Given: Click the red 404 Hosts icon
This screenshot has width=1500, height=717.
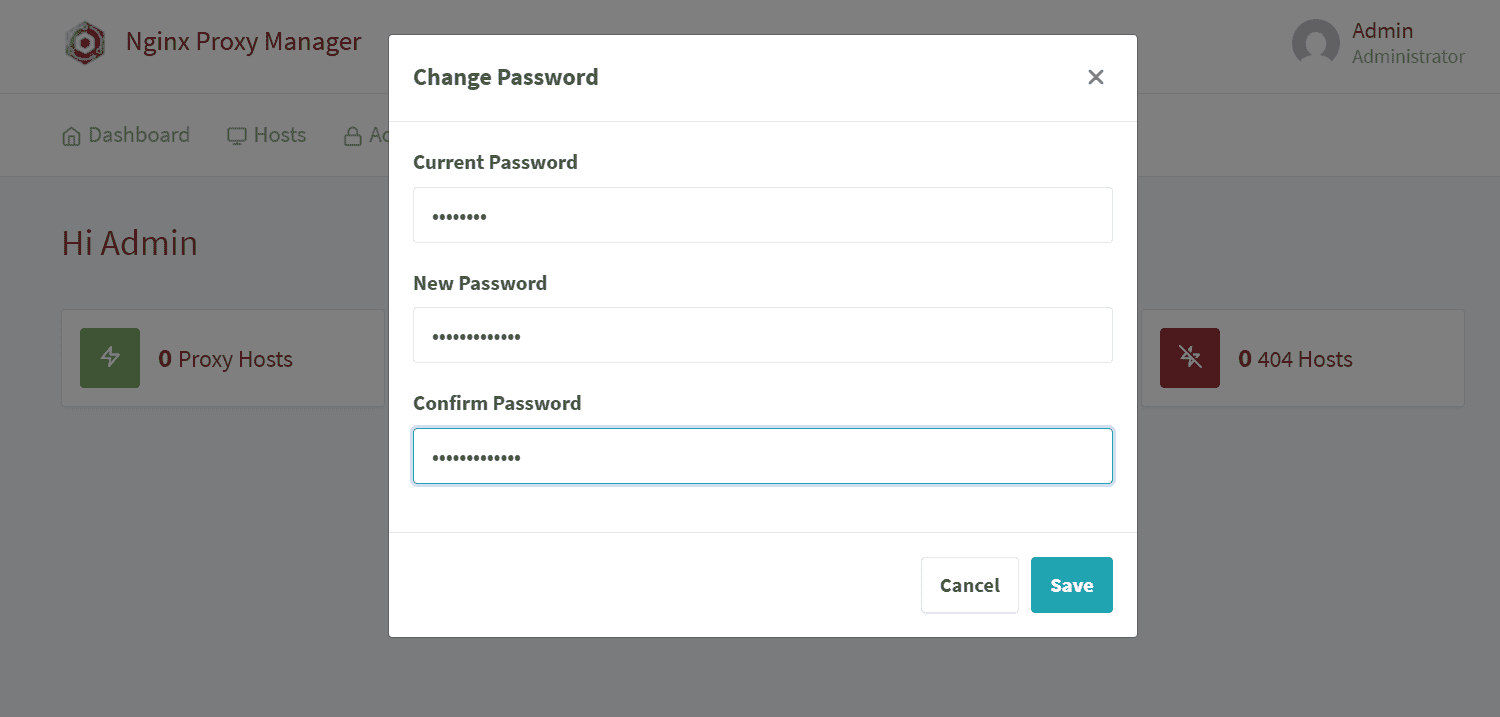Looking at the screenshot, I should point(1189,358).
